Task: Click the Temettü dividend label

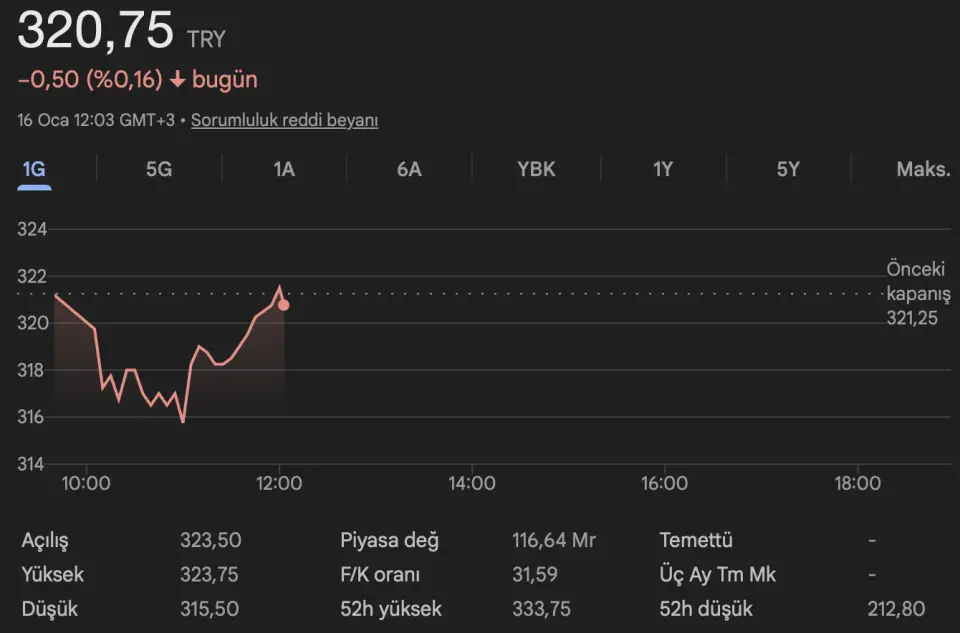Action: coord(696,540)
